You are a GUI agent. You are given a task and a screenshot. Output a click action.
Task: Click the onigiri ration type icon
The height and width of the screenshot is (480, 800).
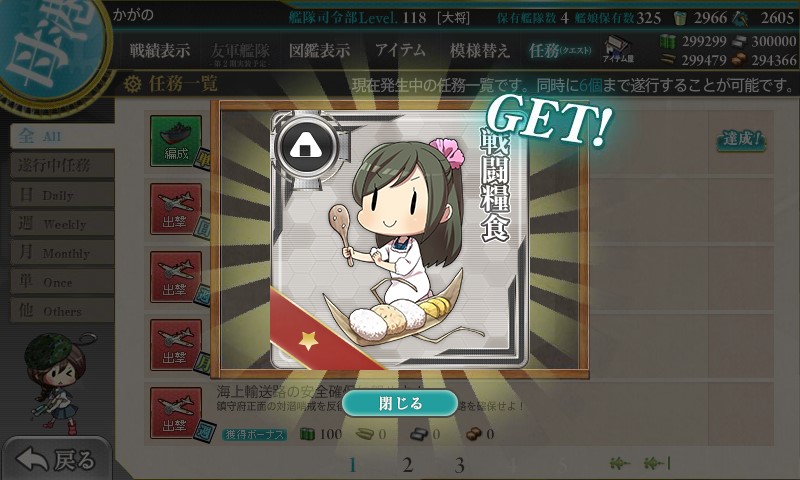click(305, 147)
